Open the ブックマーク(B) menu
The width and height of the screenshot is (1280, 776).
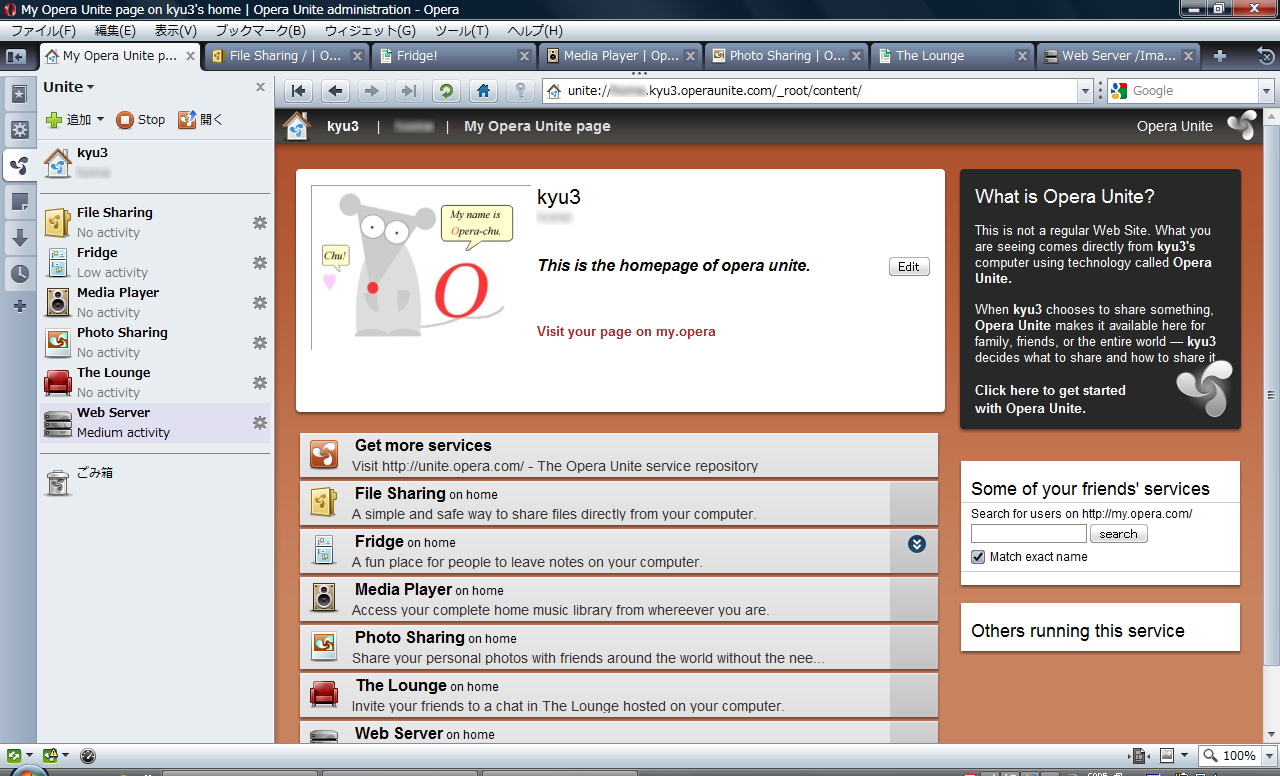[x=260, y=31]
